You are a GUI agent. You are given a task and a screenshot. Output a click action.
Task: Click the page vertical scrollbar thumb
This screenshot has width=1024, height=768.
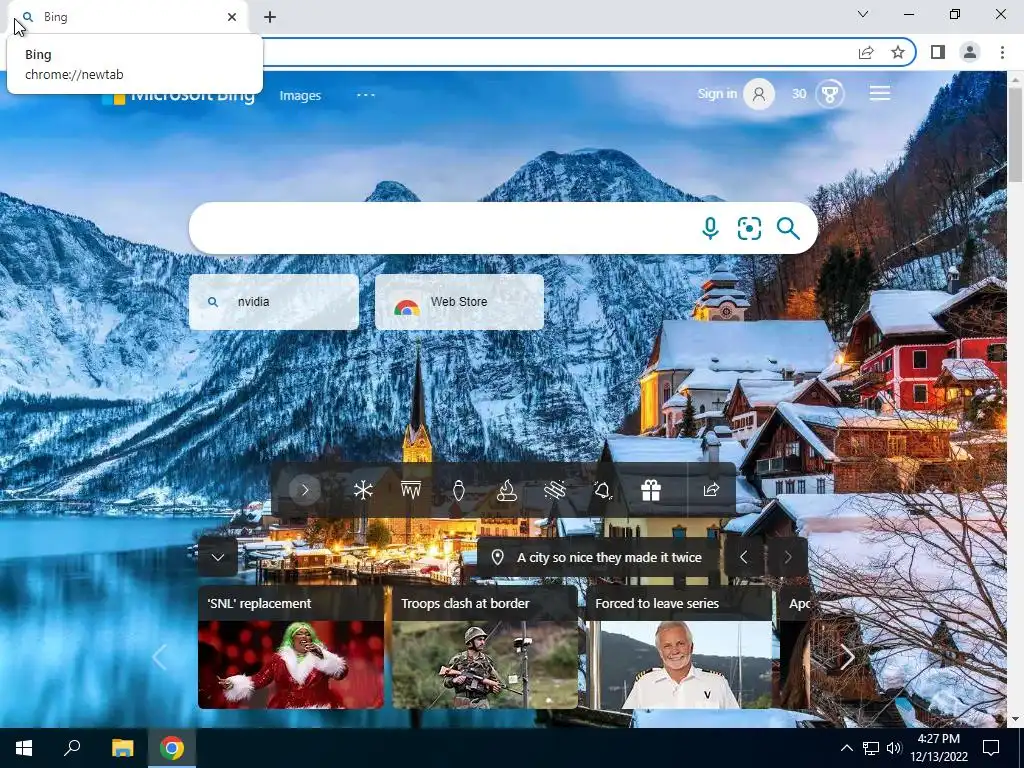pyautogui.click(x=1016, y=135)
